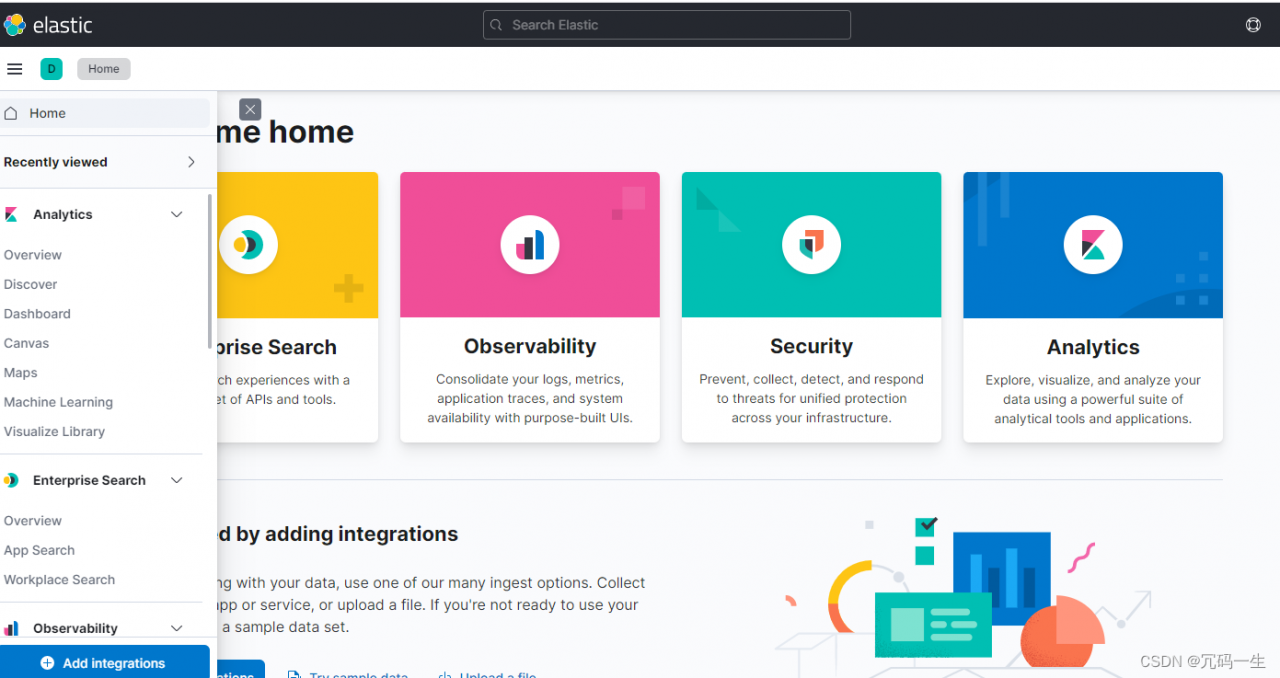The height and width of the screenshot is (678, 1280).
Task: Close the side navigation with X button
Action: 250,109
